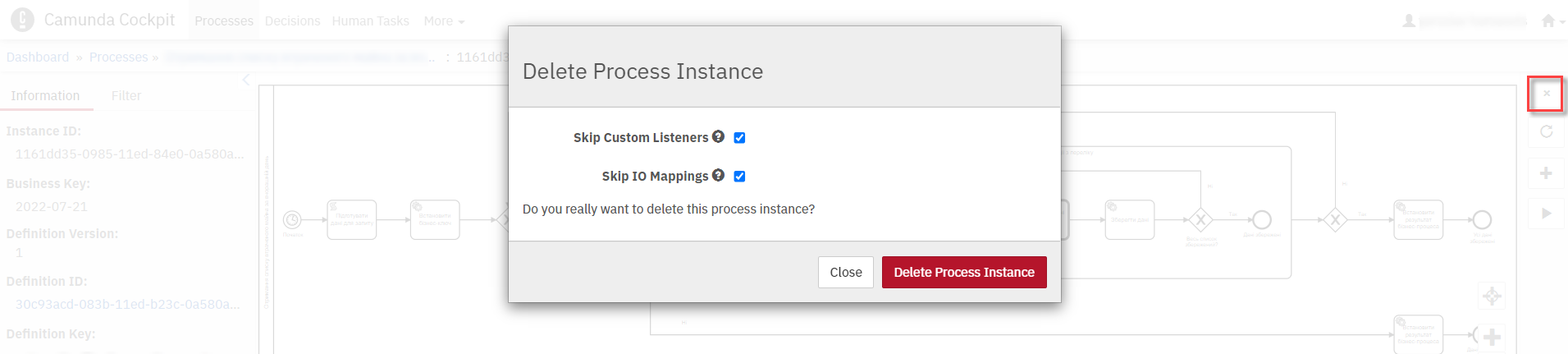Click the diagram zoom-in plus icon
The image size is (1568, 354).
(x=1492, y=336)
